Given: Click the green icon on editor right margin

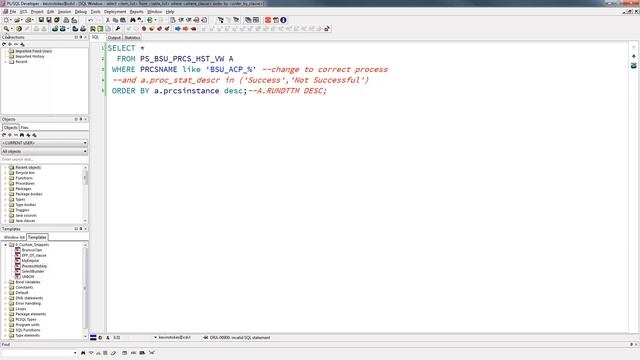Looking at the screenshot, I should 633,65.
